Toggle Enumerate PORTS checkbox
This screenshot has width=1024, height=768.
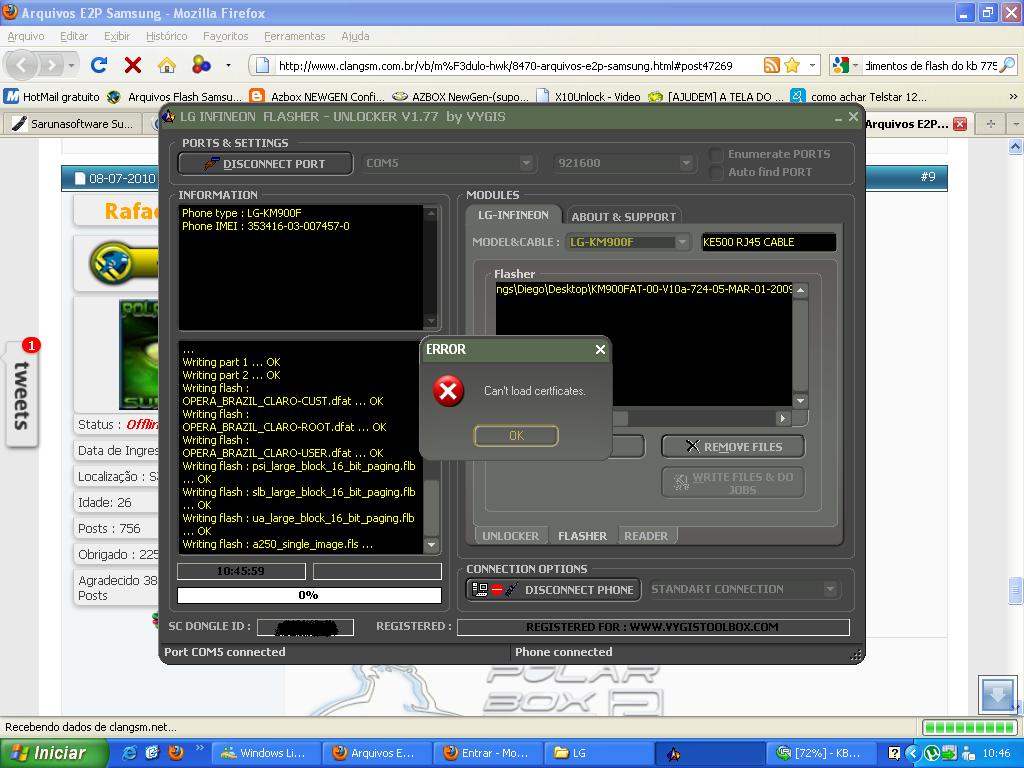[716, 155]
